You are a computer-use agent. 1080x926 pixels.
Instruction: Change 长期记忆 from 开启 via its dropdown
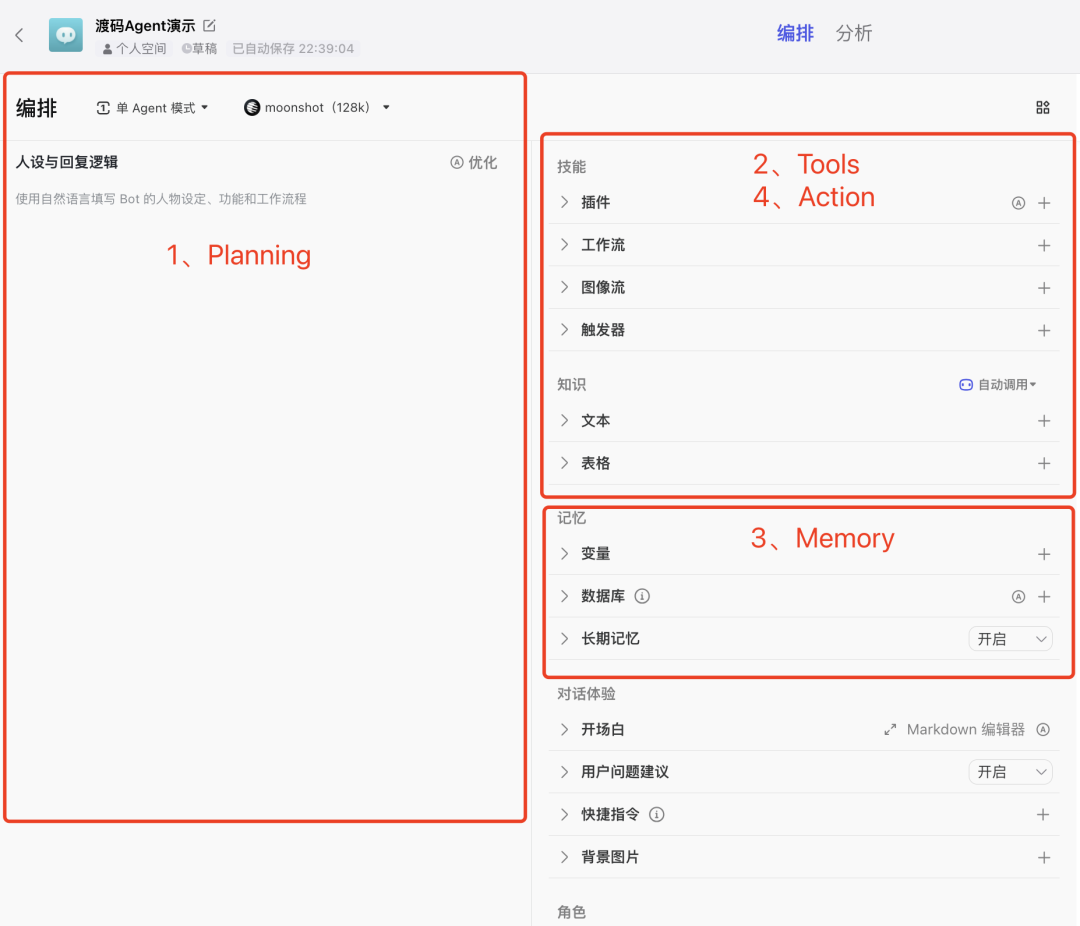[x=1010, y=638]
